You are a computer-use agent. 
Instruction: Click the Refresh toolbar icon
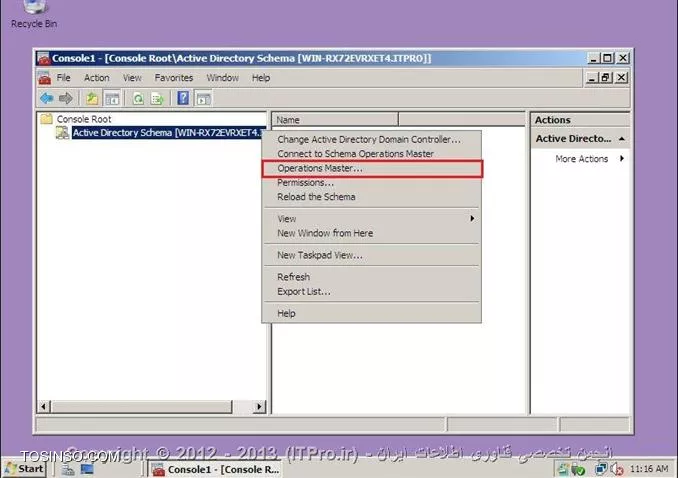pyautogui.click(x=138, y=99)
